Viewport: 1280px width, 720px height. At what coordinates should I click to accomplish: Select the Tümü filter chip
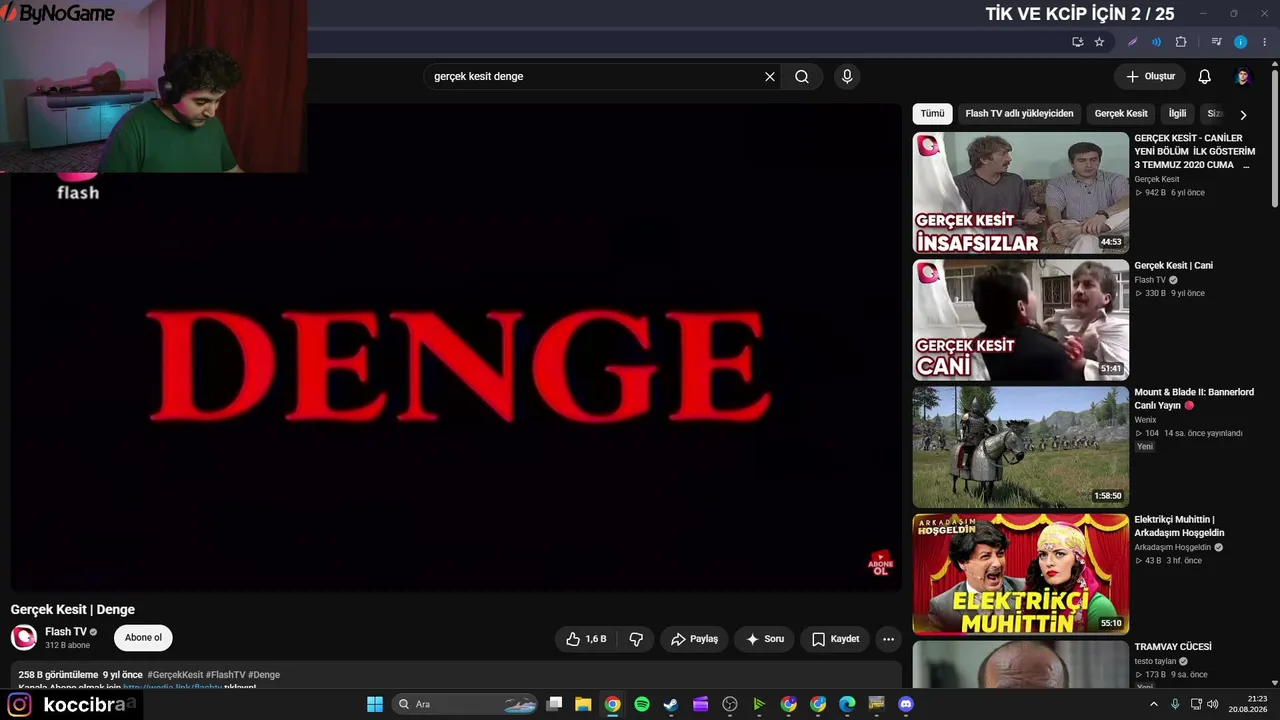[932, 114]
